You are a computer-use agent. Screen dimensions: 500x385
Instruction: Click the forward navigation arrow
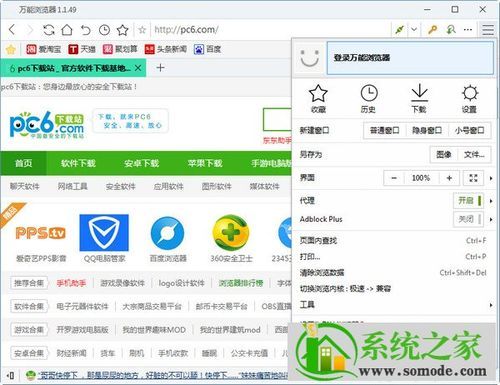coord(30,30)
